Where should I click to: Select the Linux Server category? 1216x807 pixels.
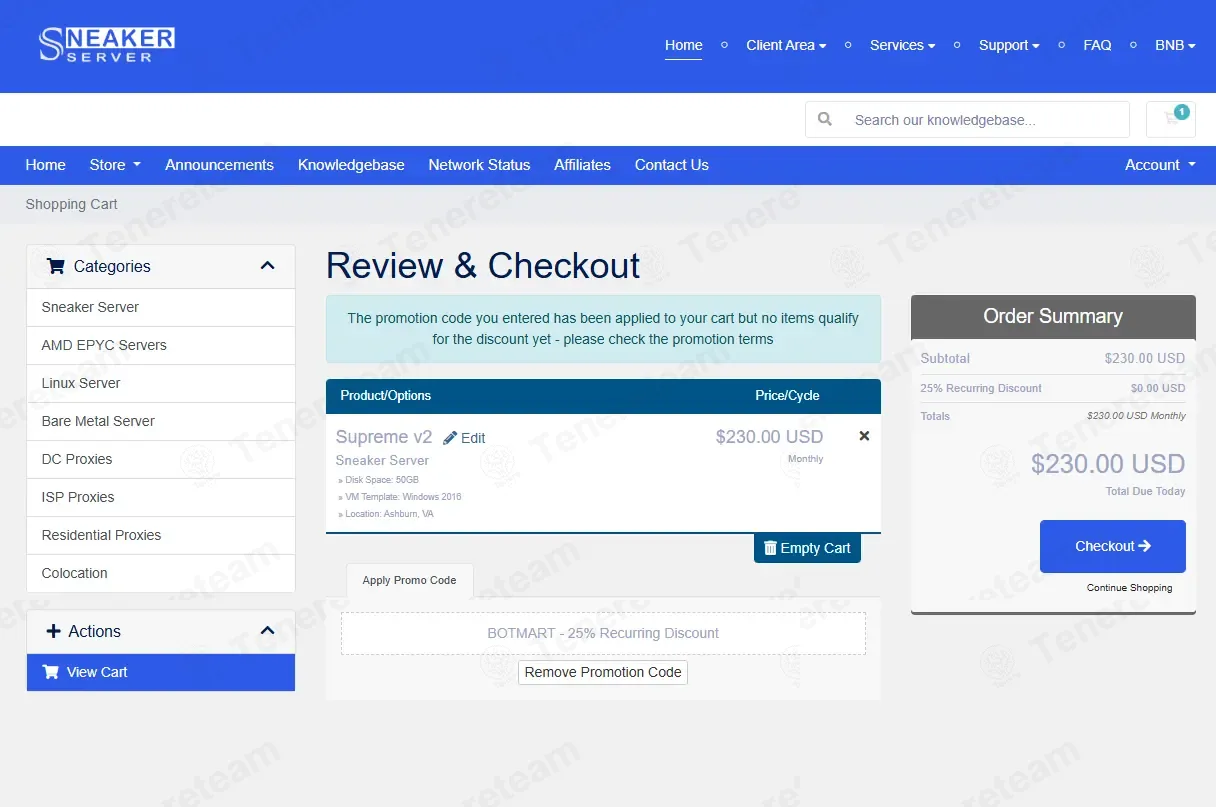(161, 383)
